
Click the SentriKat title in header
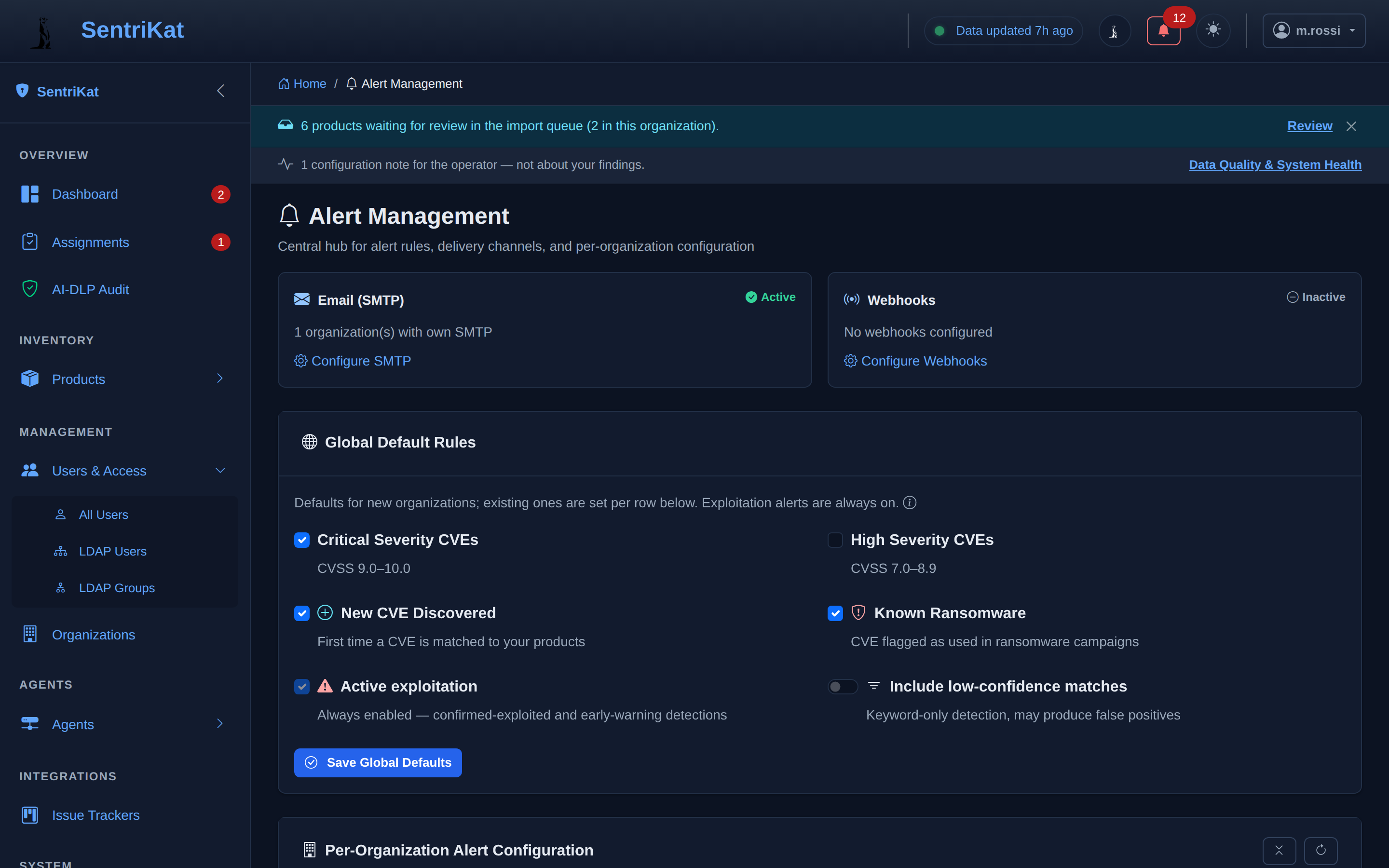(132, 30)
